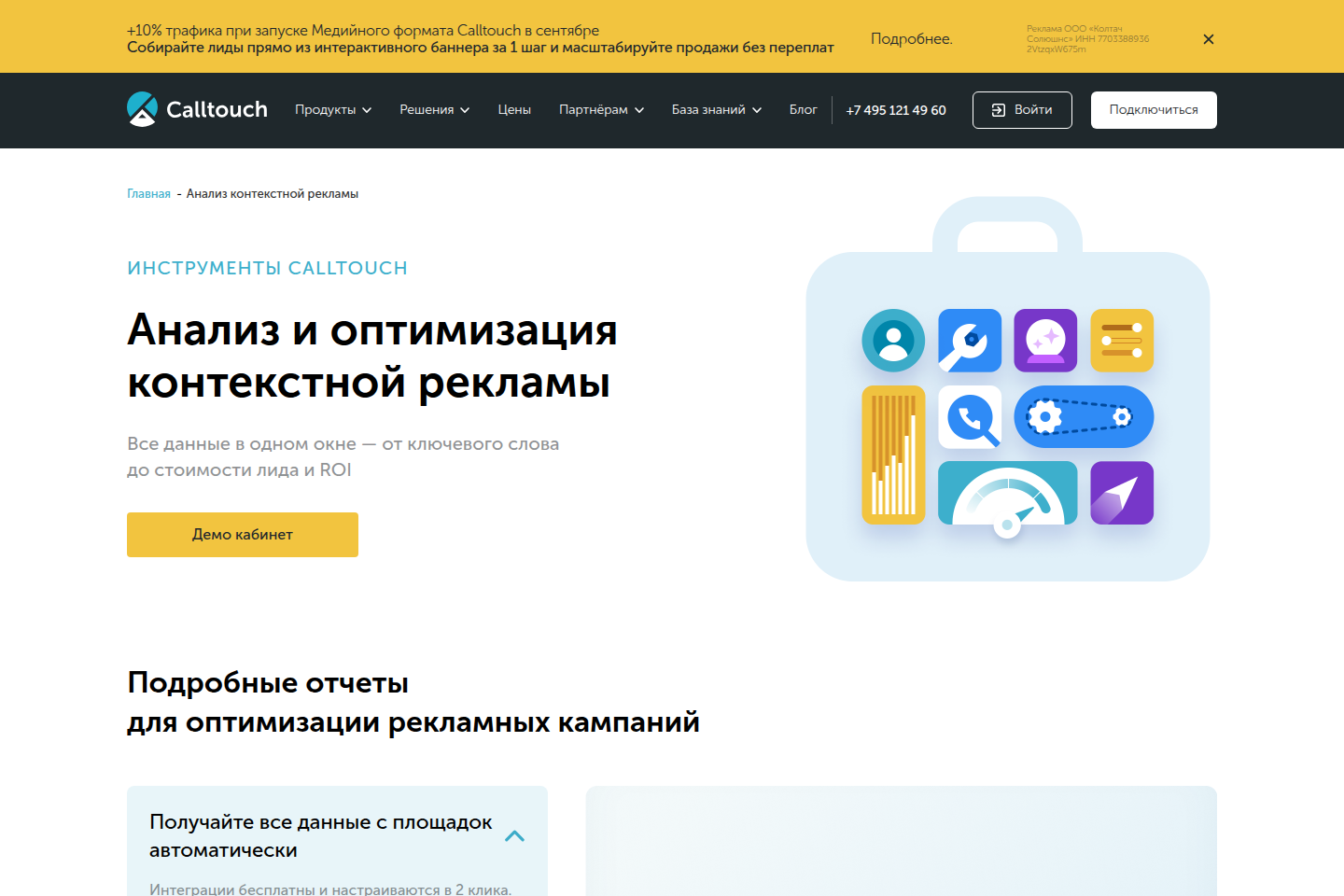
Task: Click the phone magnifier icon tile
Action: tap(970, 417)
